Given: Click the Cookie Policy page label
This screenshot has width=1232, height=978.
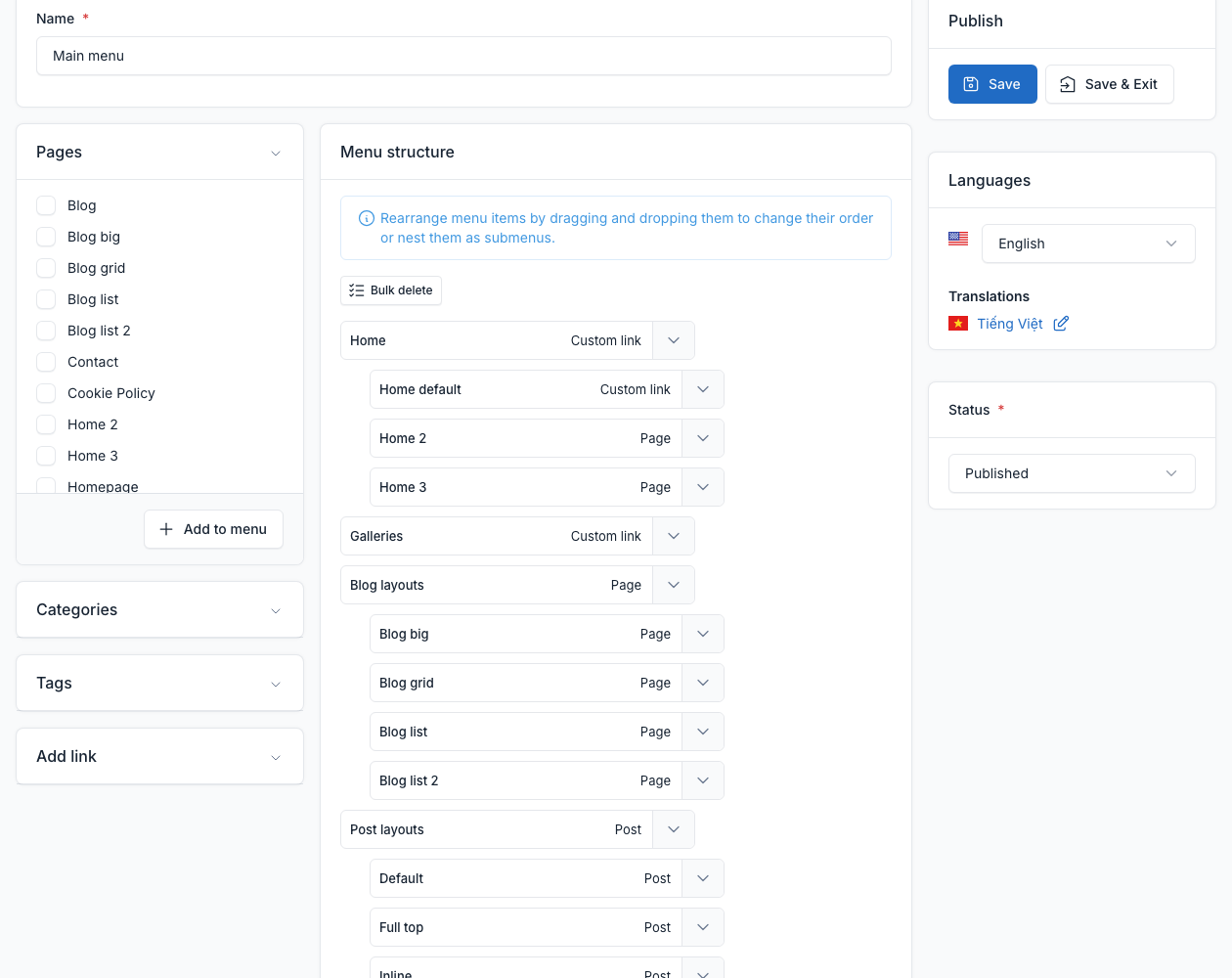Looking at the screenshot, I should (111, 393).
